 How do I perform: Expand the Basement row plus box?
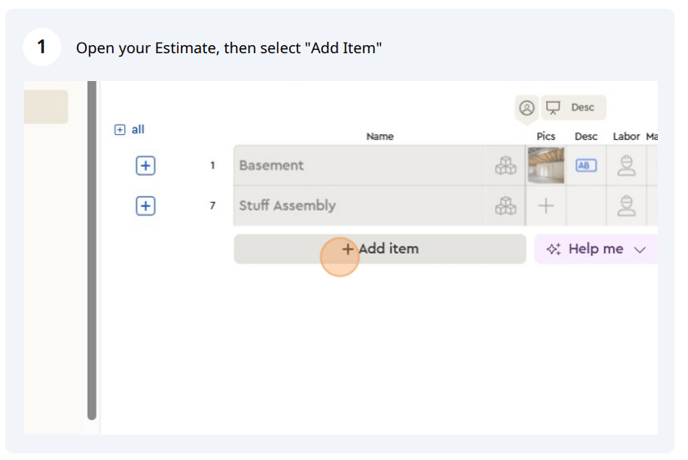click(x=145, y=165)
